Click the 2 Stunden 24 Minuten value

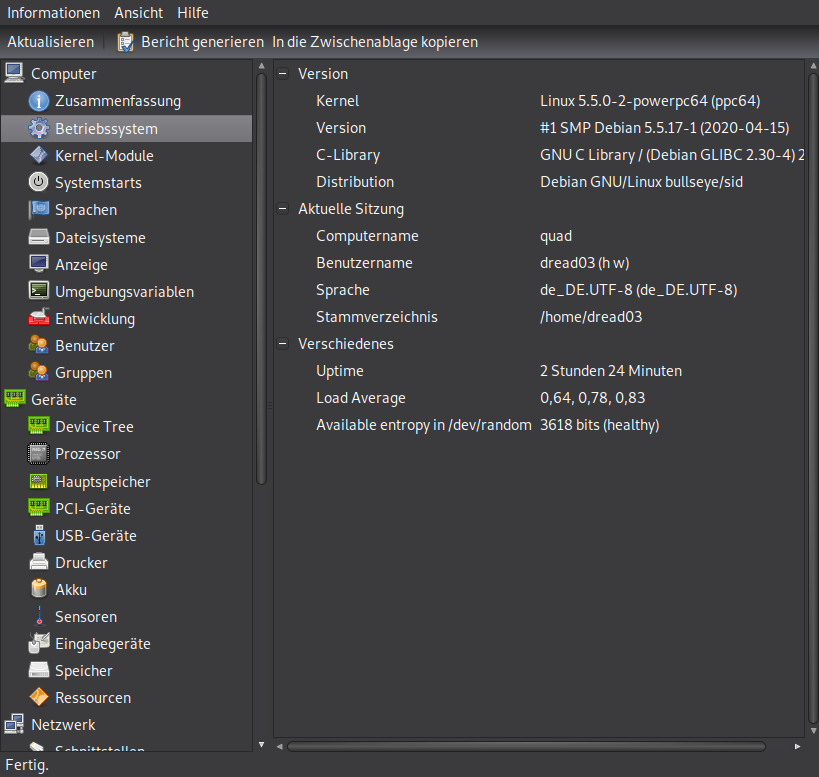point(611,371)
